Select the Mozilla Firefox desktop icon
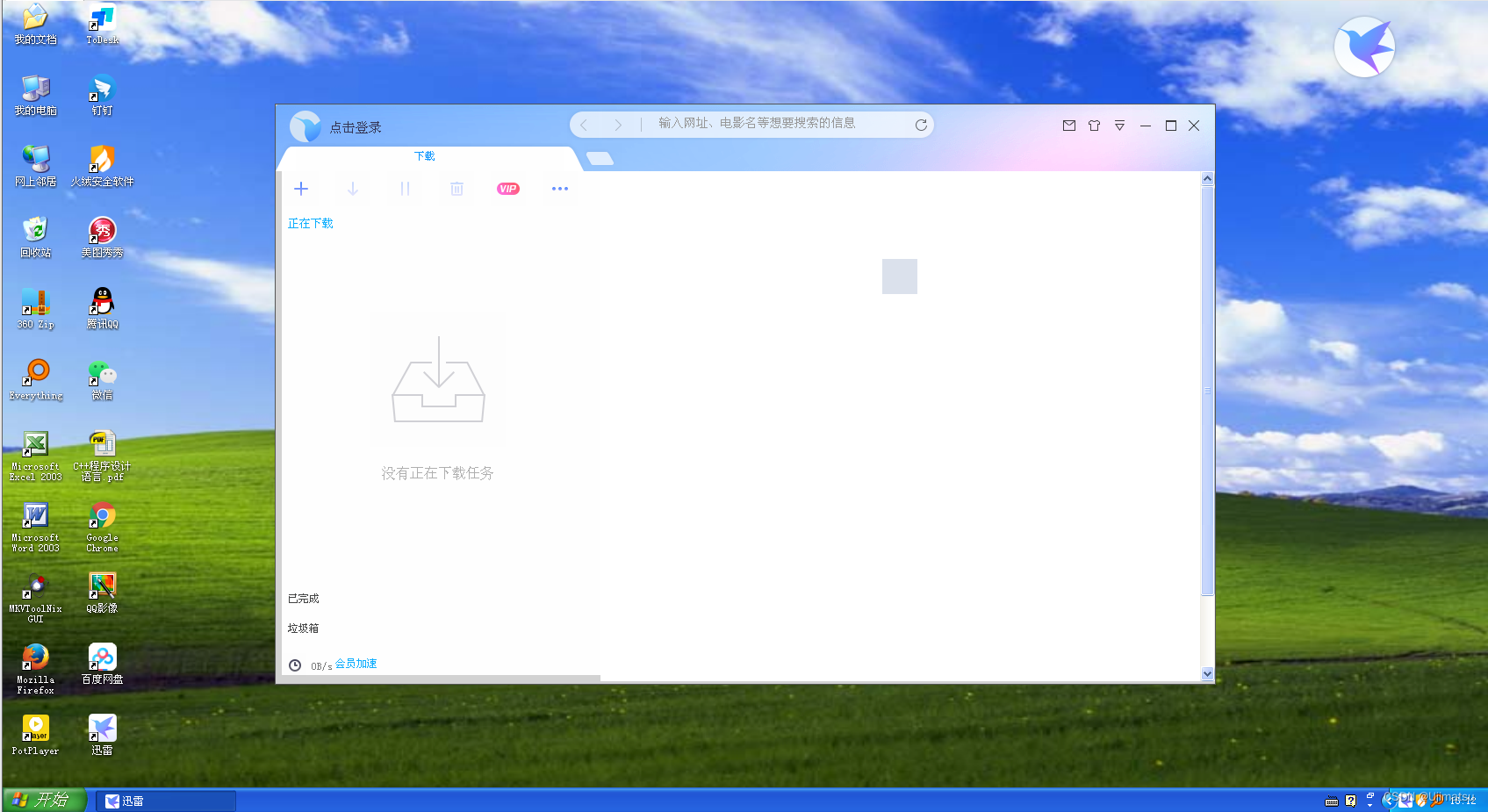The height and width of the screenshot is (812, 1488). [35, 669]
